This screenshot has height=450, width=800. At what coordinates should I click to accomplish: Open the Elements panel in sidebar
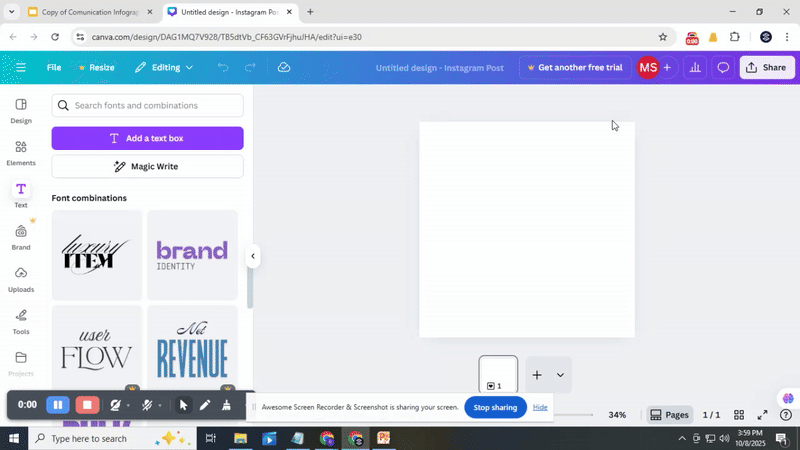[x=21, y=152]
